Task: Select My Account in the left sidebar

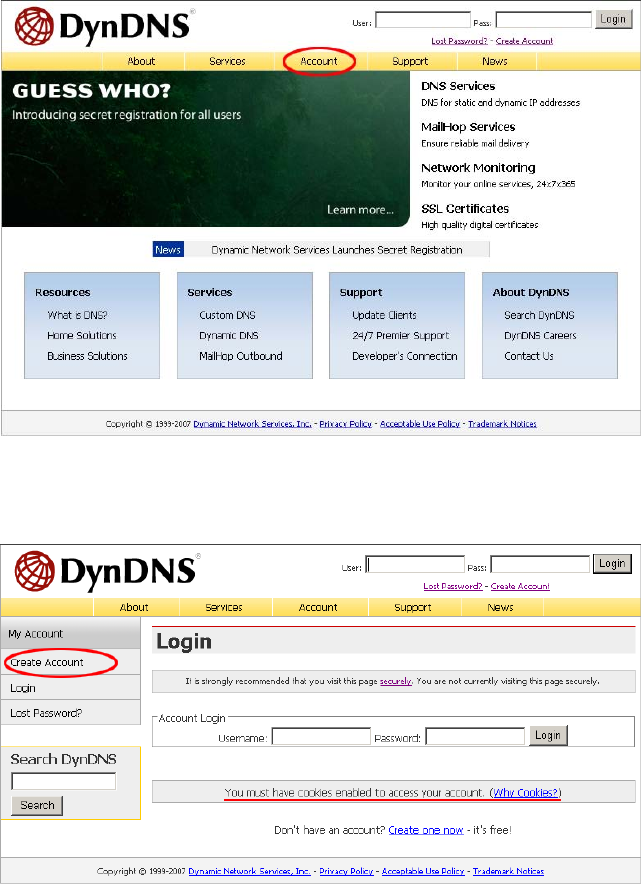Action: tap(70, 634)
